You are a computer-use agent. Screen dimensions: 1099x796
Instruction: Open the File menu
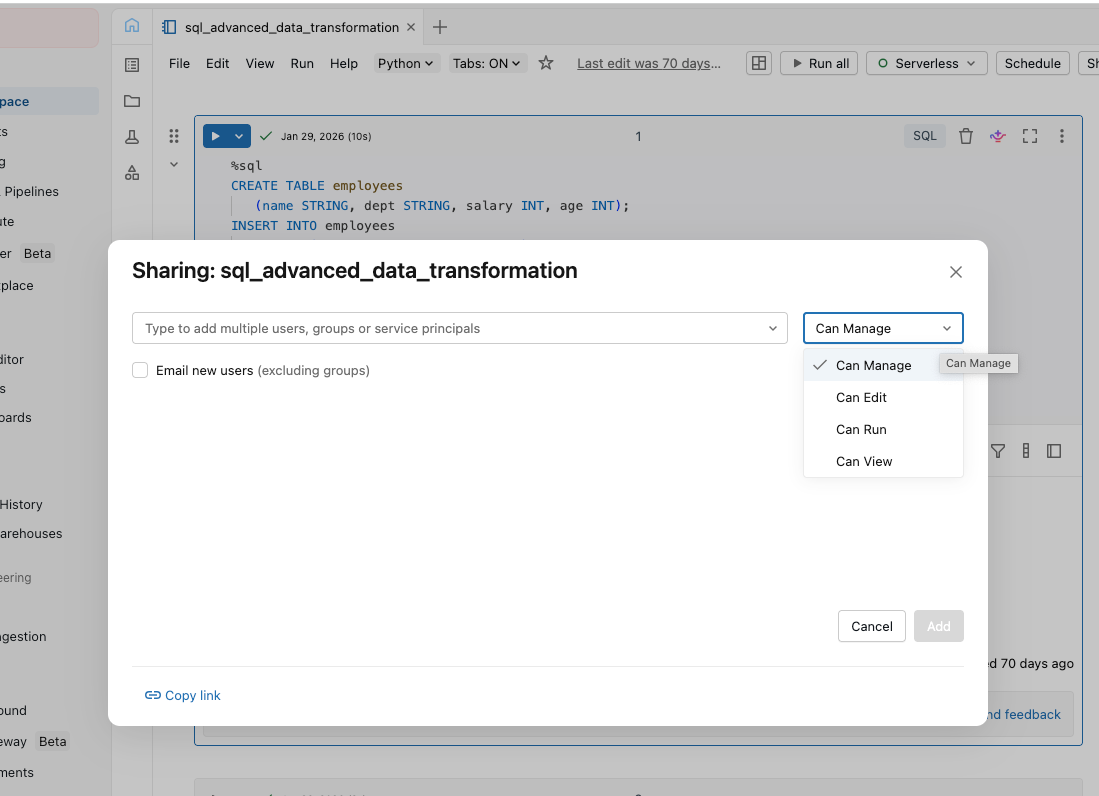coord(179,63)
